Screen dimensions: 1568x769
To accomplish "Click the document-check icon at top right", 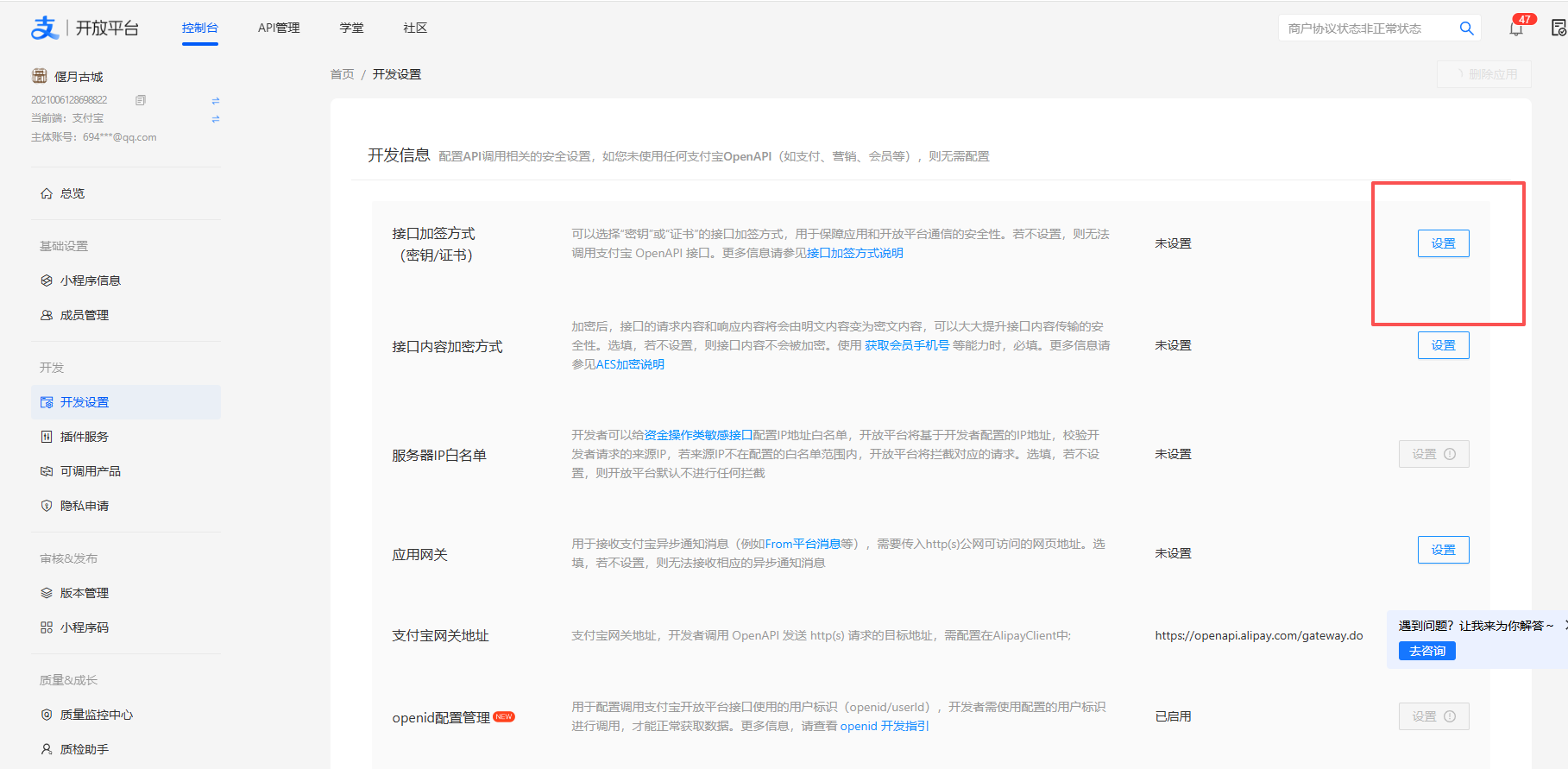I will pos(1558,28).
